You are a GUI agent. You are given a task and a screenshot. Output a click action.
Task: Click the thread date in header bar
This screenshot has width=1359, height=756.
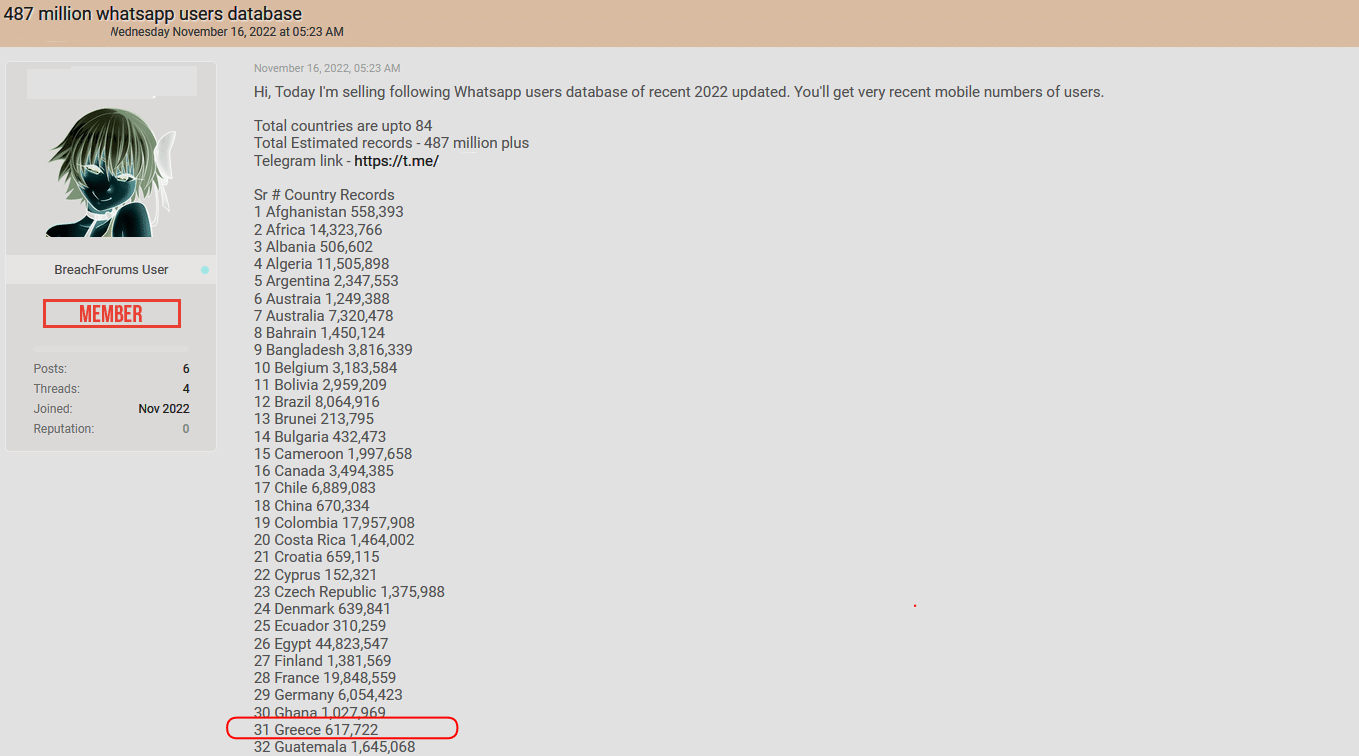click(227, 32)
